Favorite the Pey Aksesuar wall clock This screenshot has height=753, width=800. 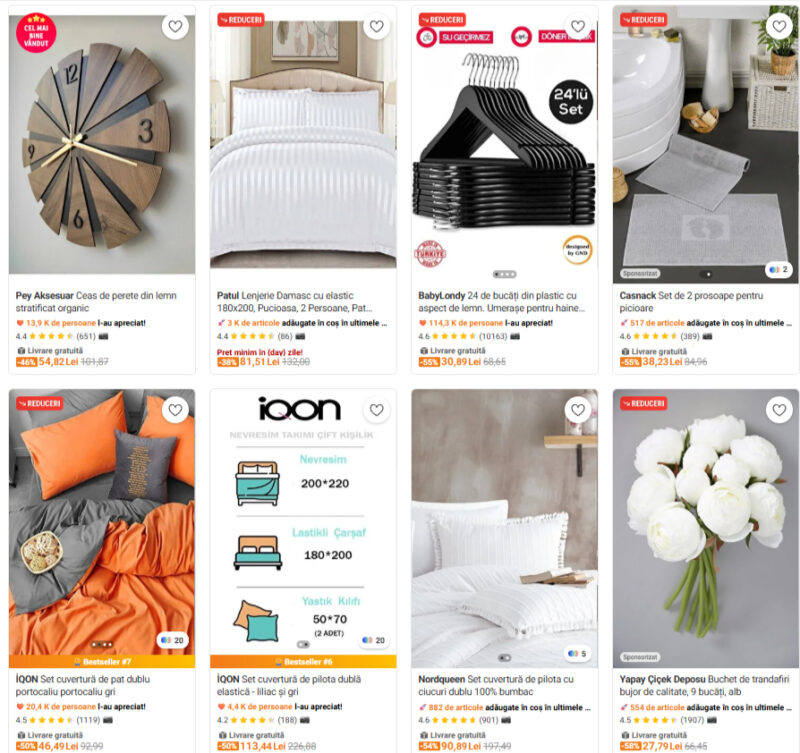point(175,26)
